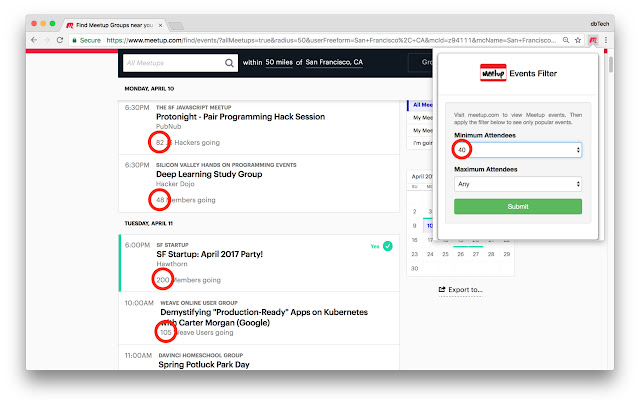
Task: Click the browser back arrow
Action: click(x=34, y=40)
